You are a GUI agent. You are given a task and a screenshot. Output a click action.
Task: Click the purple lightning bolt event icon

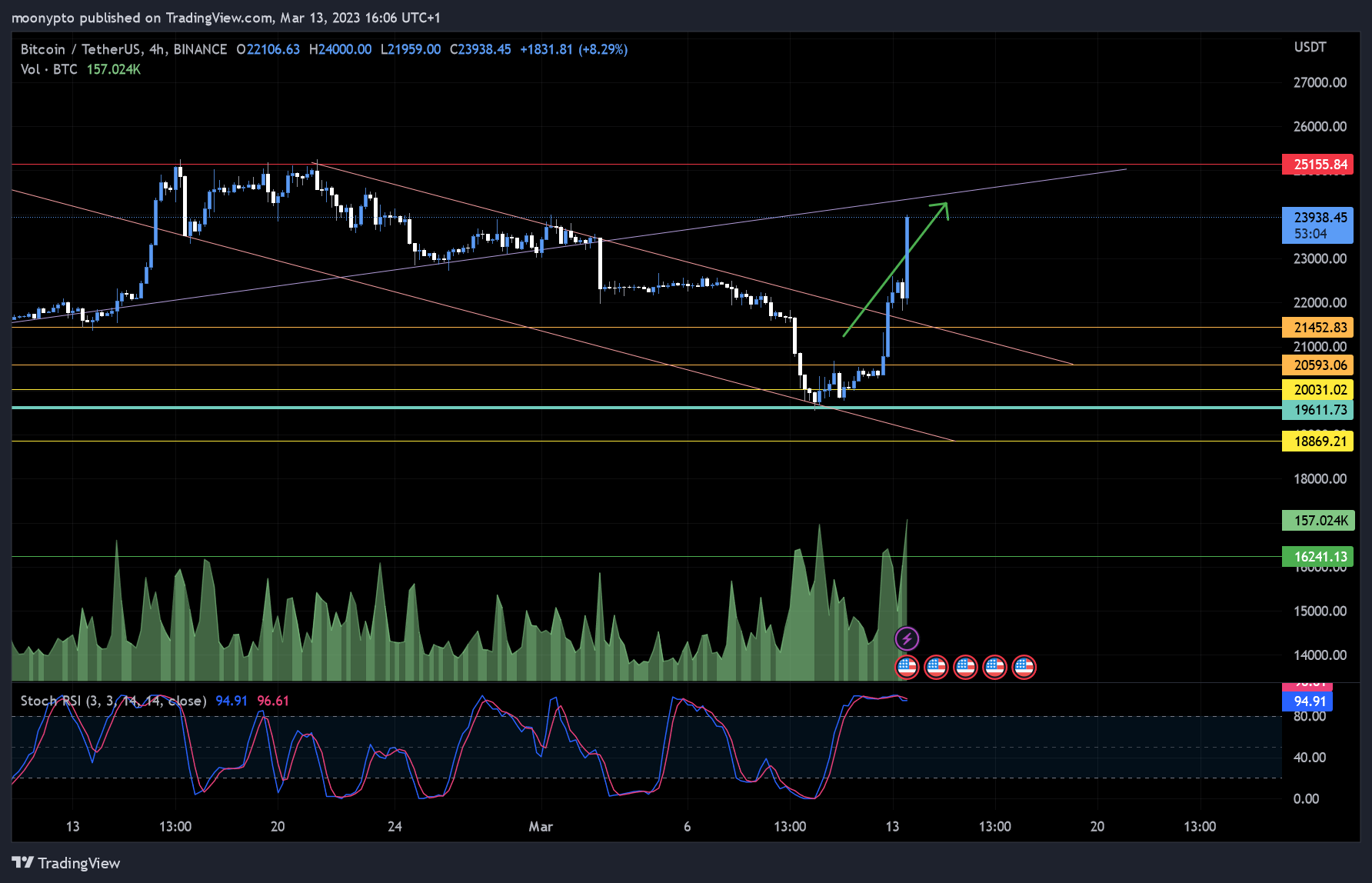907,638
